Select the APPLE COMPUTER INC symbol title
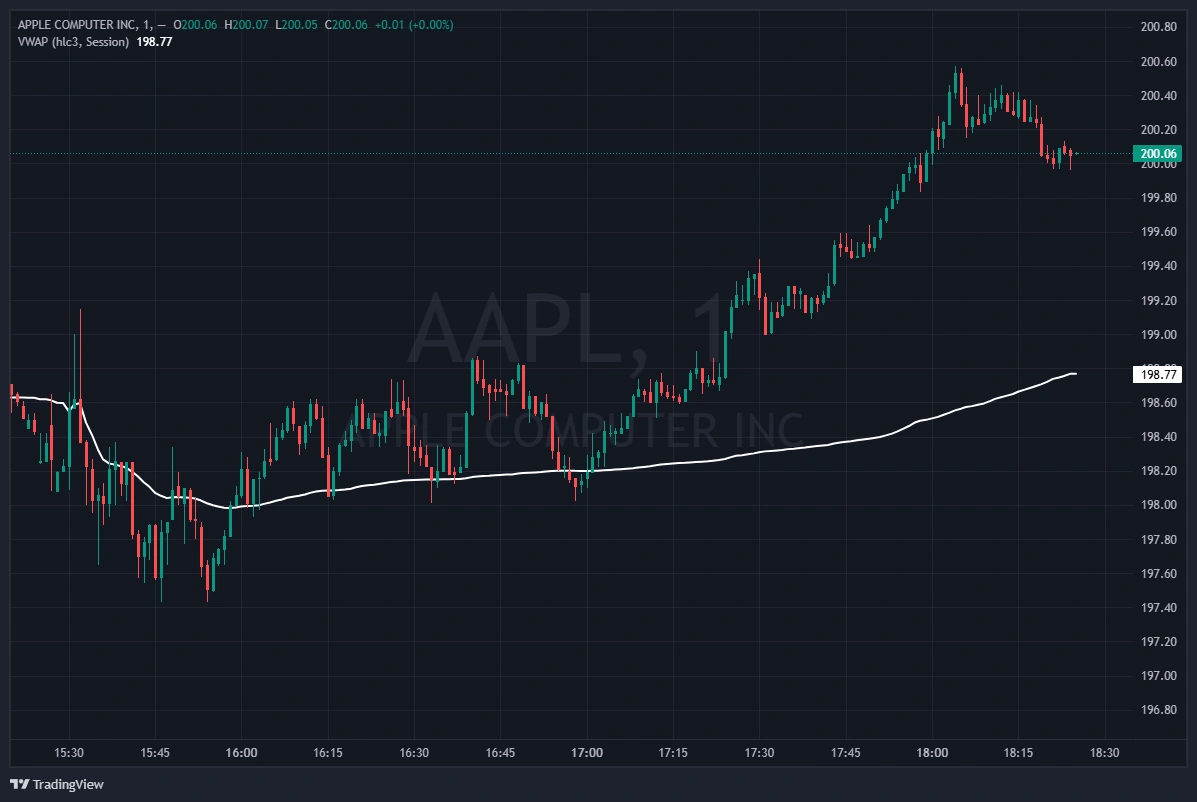Image resolution: width=1197 pixels, height=802 pixels. point(78,25)
